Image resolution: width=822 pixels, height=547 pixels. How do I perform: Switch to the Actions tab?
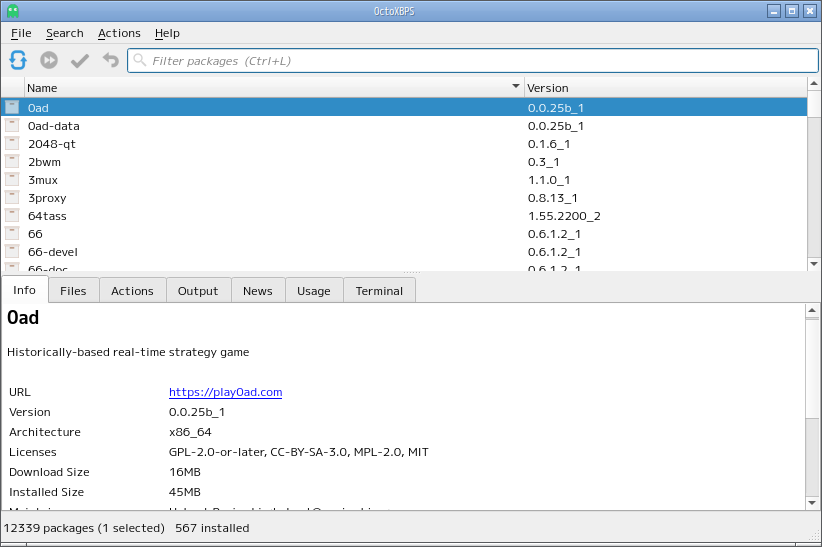(x=132, y=291)
